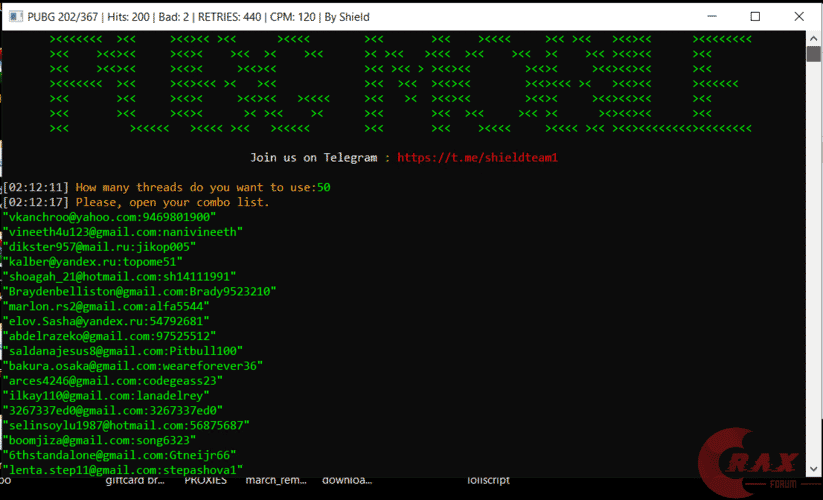Click the scrollbar down arrow
This screenshot has height=500, width=823.
tap(814, 469)
